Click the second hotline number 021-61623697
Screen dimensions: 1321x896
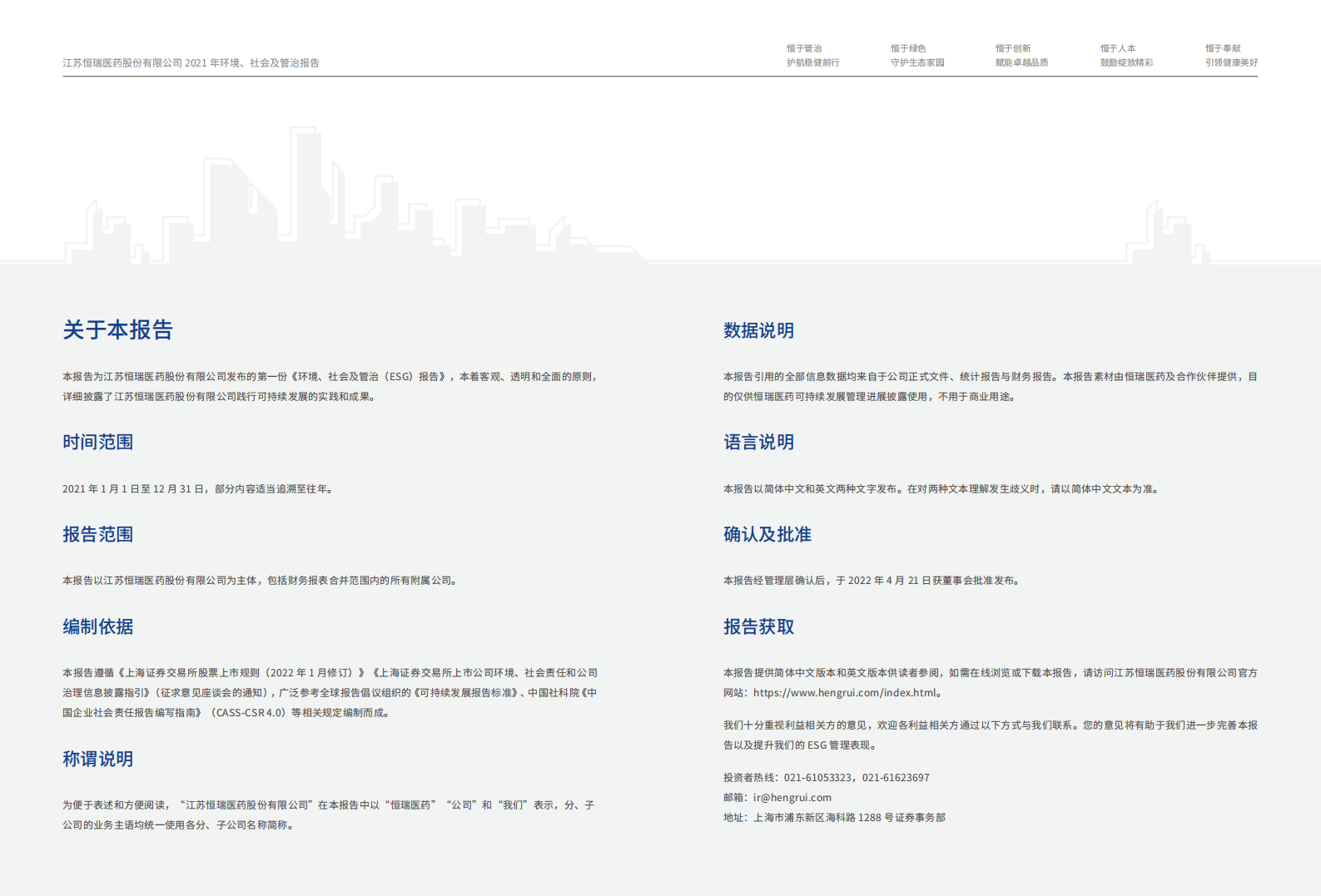(896, 777)
